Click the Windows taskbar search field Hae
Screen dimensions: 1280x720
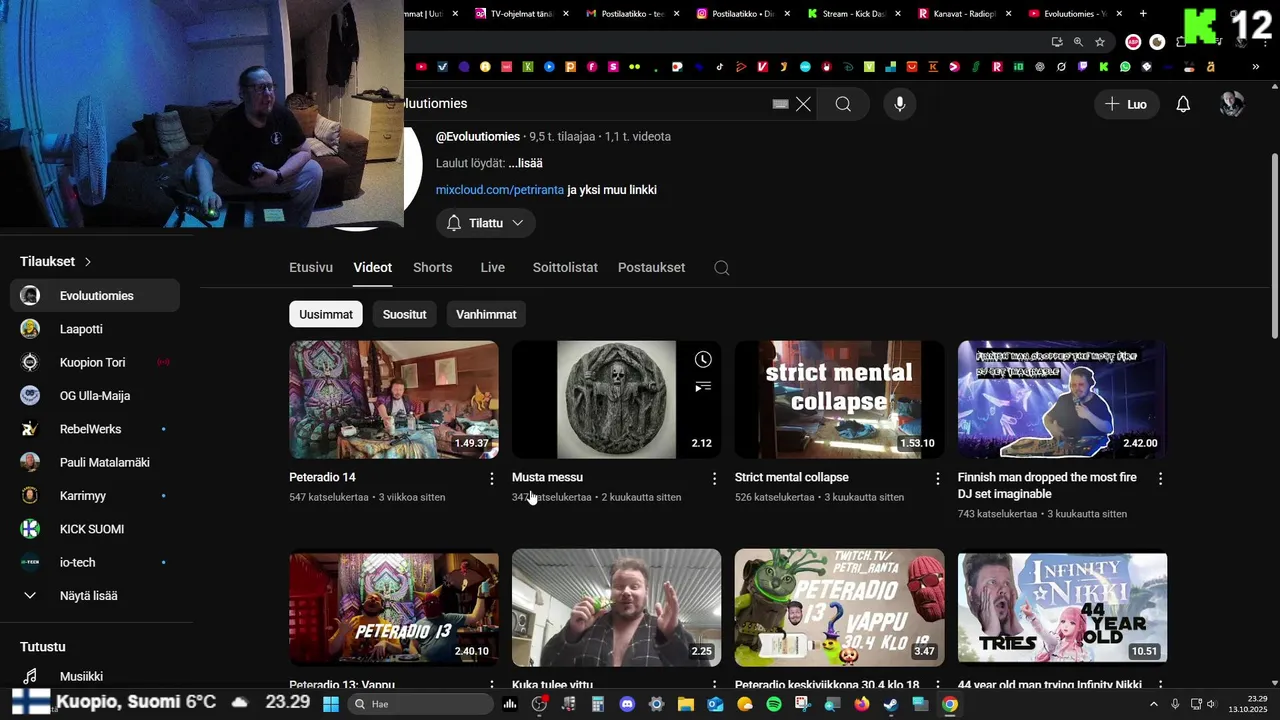421,704
